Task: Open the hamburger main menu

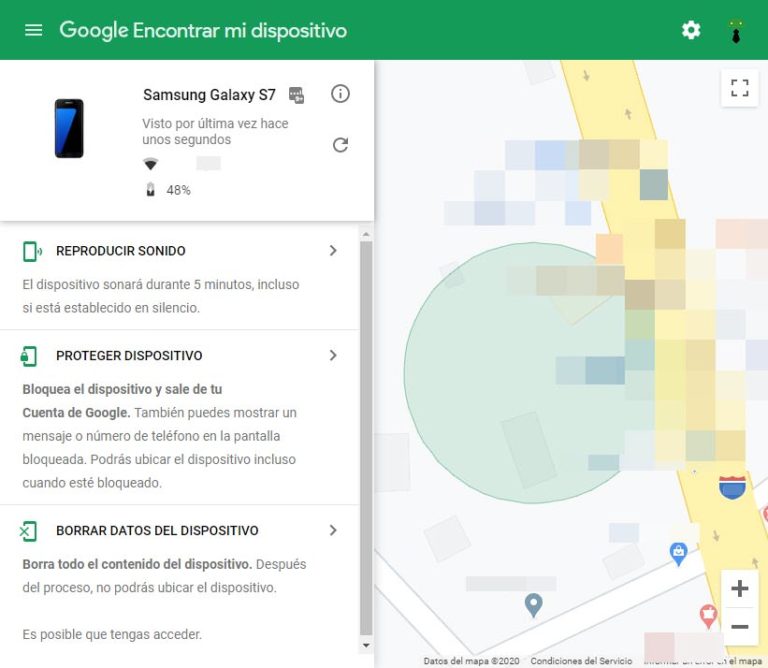Action: click(x=33, y=30)
